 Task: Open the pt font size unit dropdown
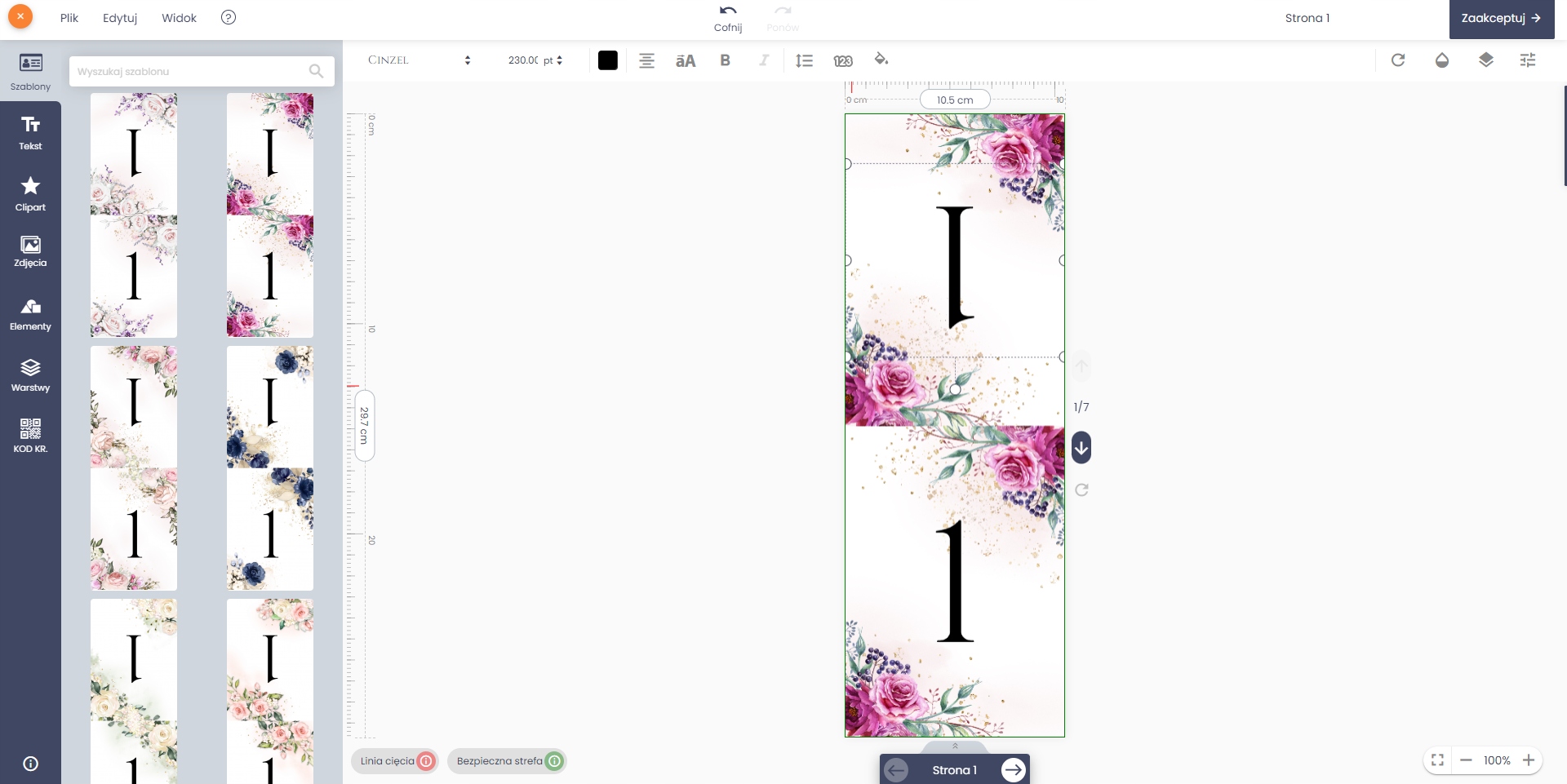click(553, 60)
